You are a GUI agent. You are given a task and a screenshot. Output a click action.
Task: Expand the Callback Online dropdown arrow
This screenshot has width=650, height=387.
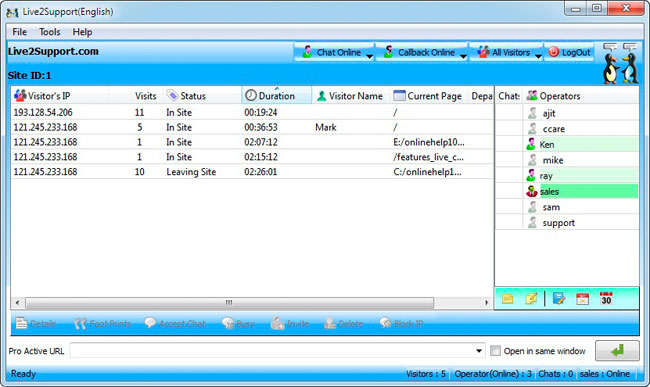tap(463, 56)
